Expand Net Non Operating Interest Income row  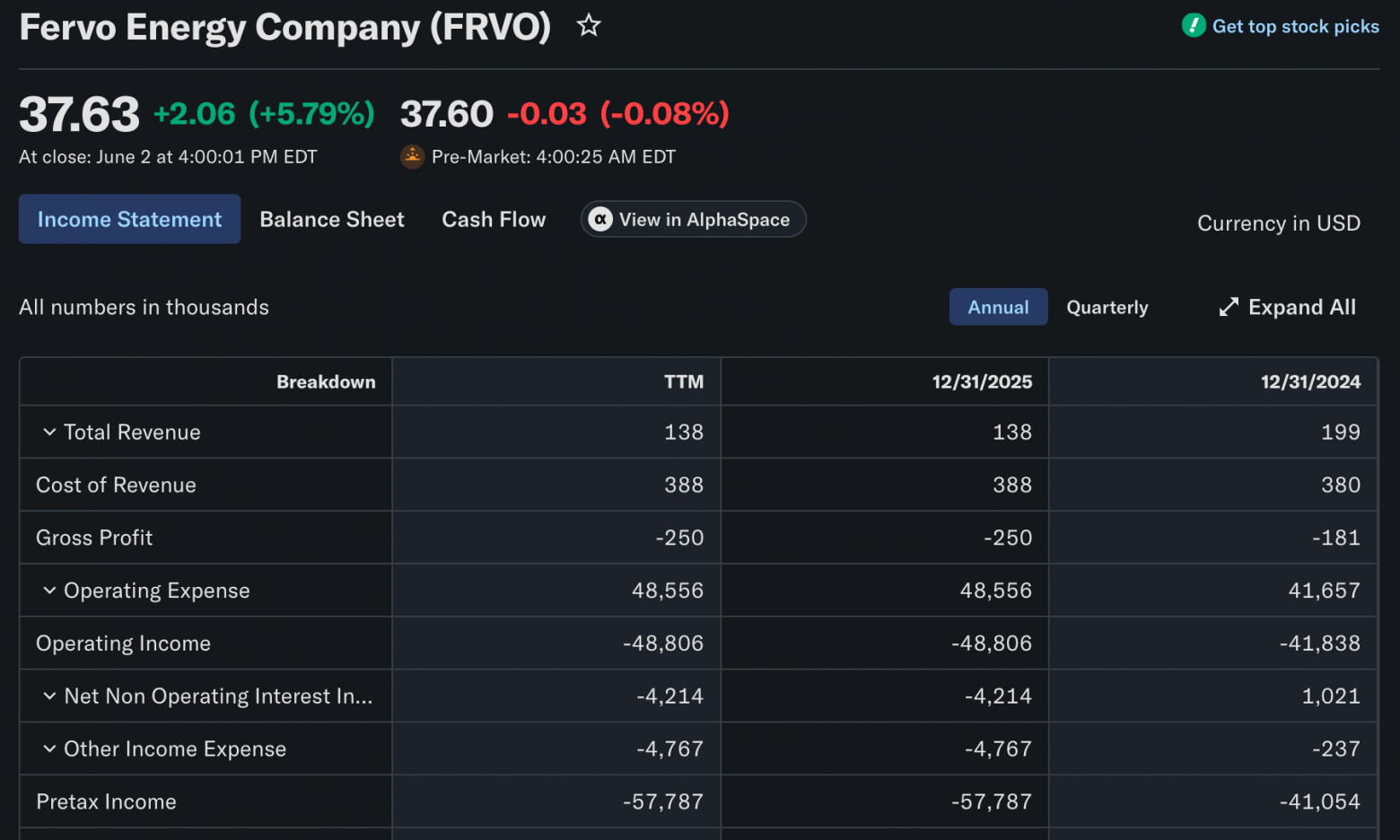coord(49,696)
